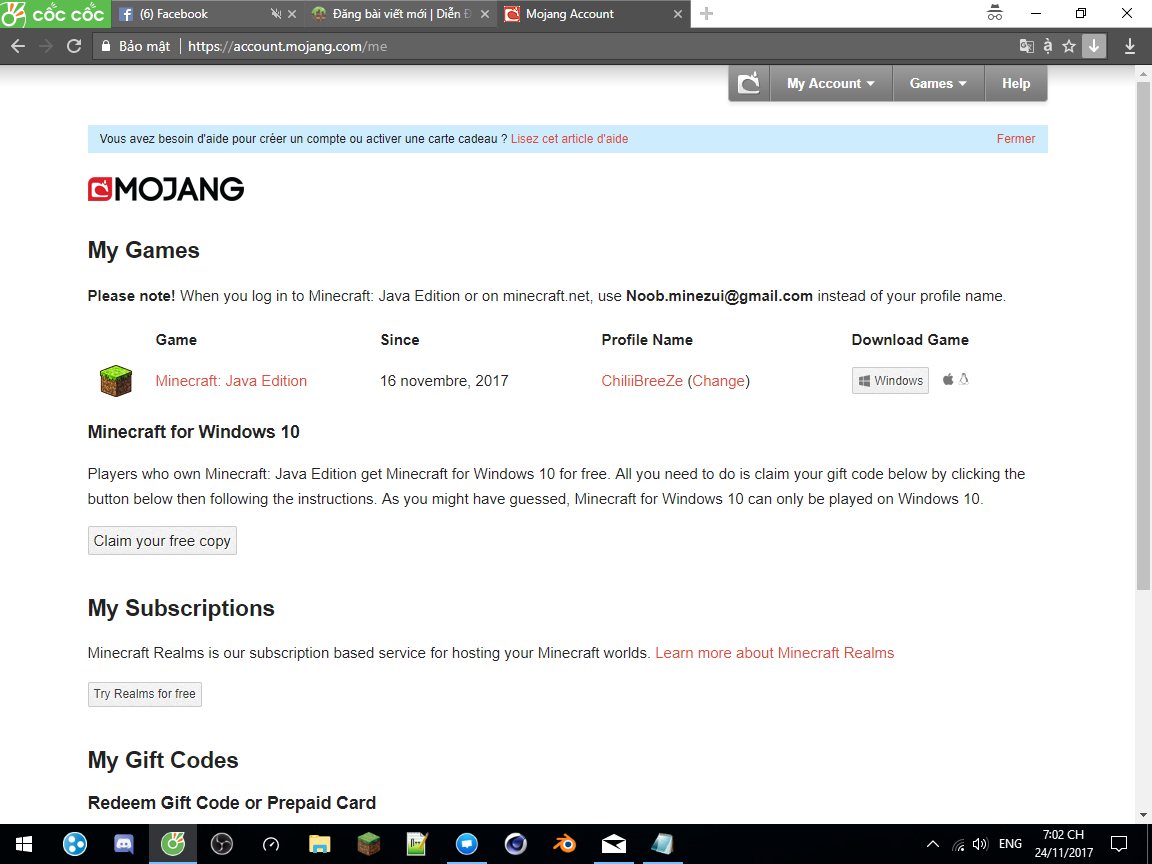This screenshot has height=864, width=1152.
Task: Open the Cốc Cốc taskbar icon
Action: [173, 844]
